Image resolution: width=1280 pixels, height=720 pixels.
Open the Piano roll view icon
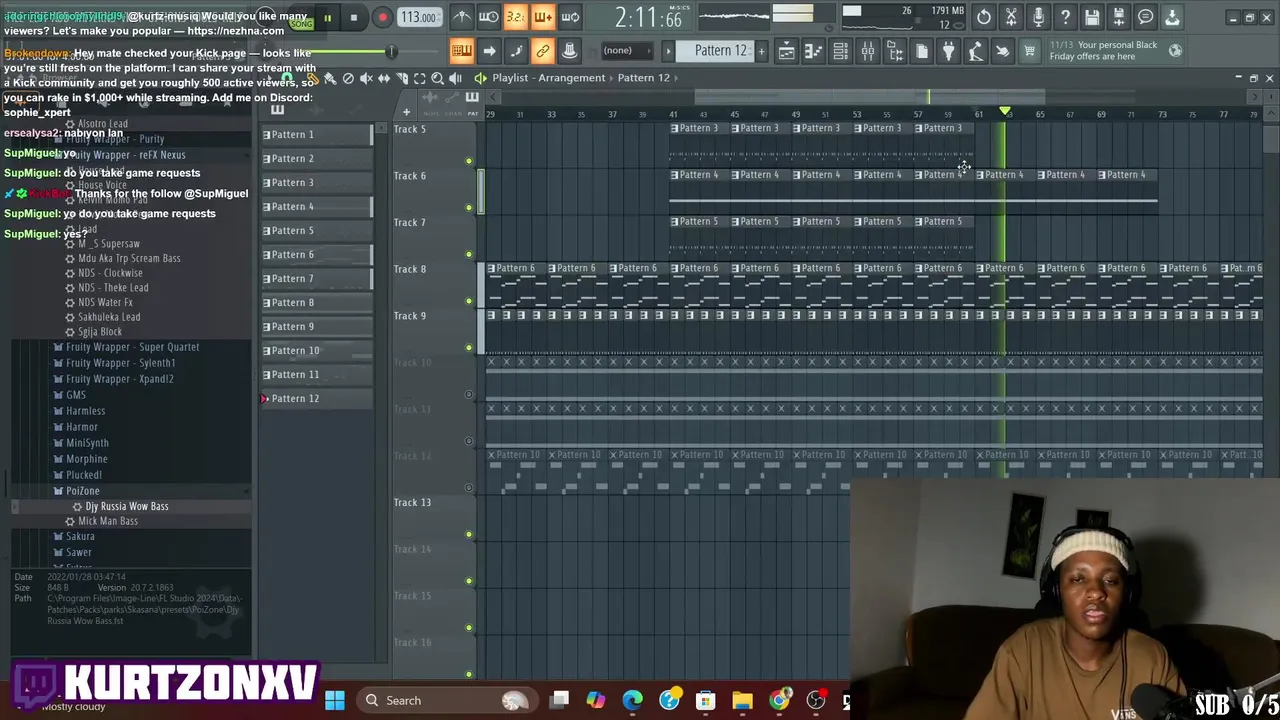(814, 51)
